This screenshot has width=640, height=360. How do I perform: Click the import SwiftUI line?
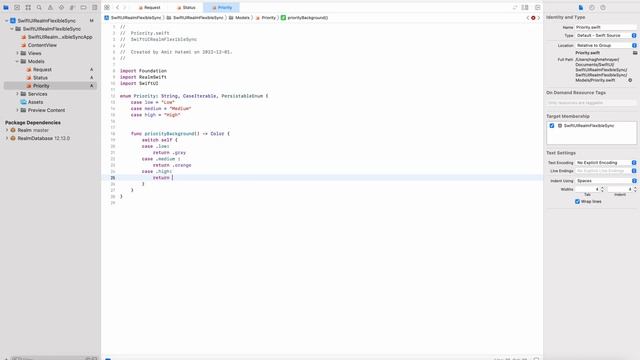click(139, 83)
